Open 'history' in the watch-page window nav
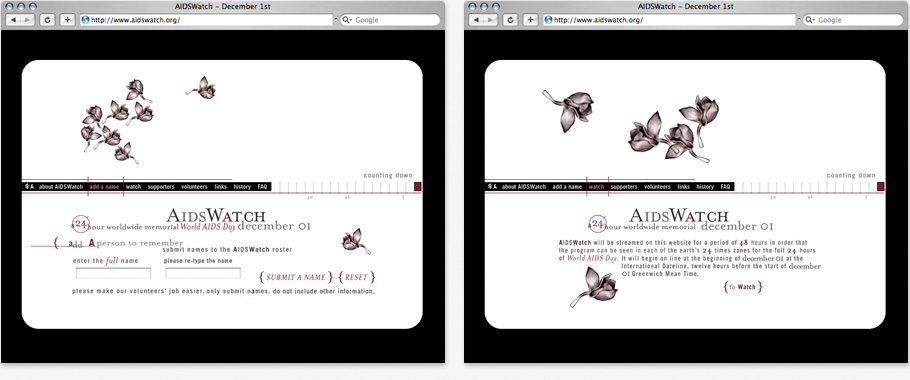The height and width of the screenshot is (380, 910). [x=705, y=187]
